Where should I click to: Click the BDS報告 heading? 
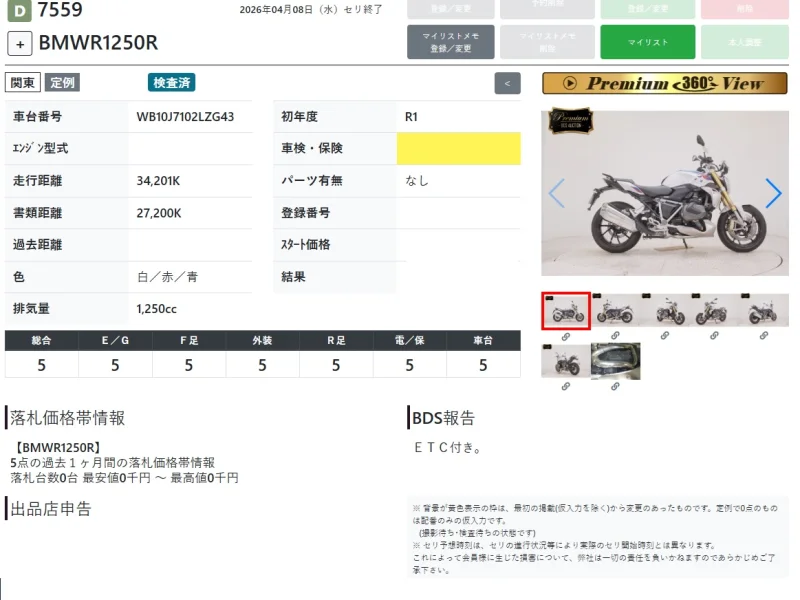[x=443, y=418]
